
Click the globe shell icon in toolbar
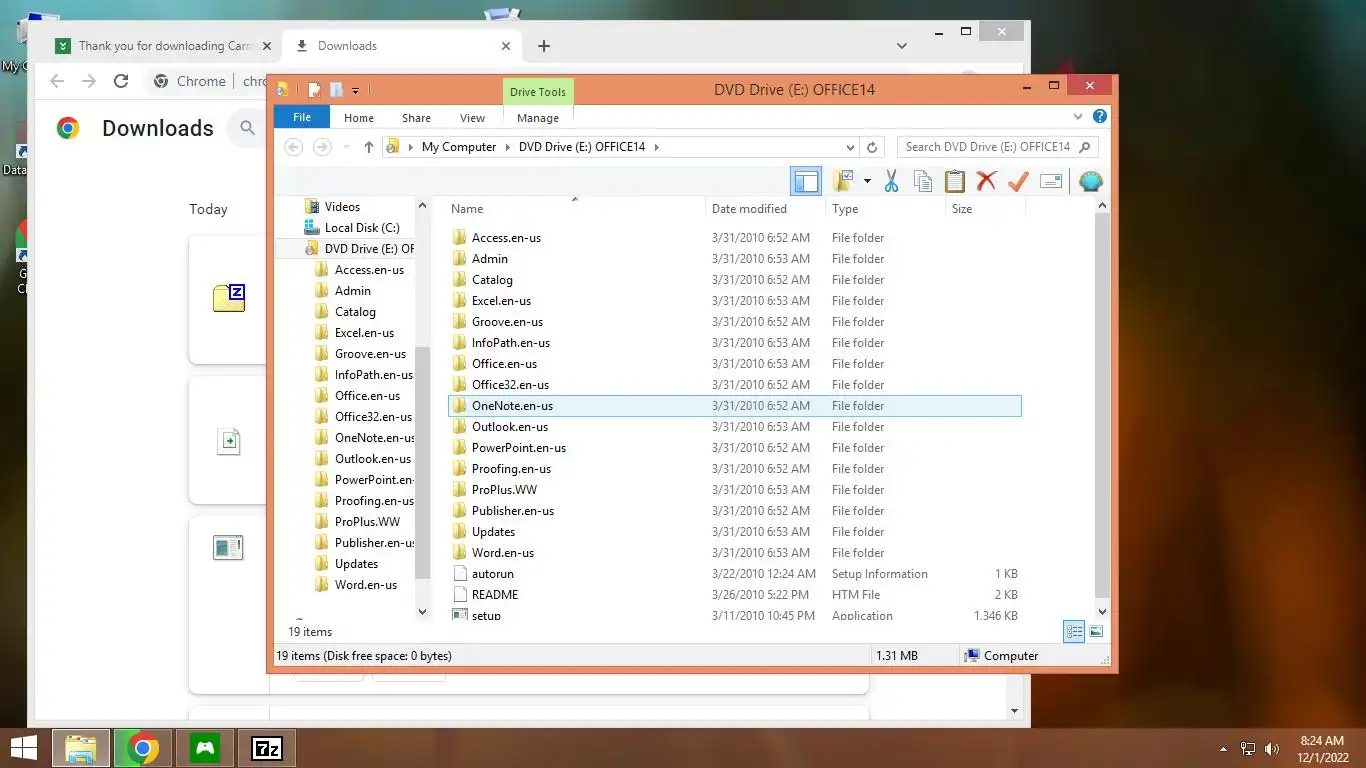pyautogui.click(x=1091, y=181)
